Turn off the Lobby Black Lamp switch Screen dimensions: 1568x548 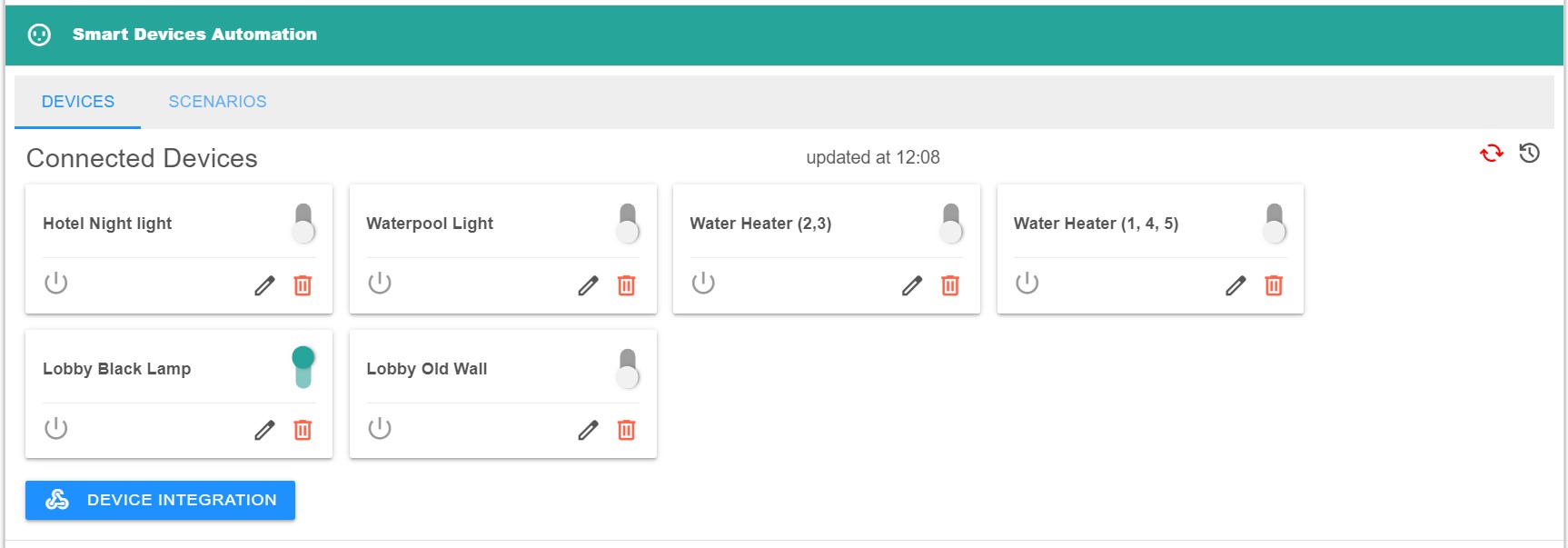[x=303, y=367]
